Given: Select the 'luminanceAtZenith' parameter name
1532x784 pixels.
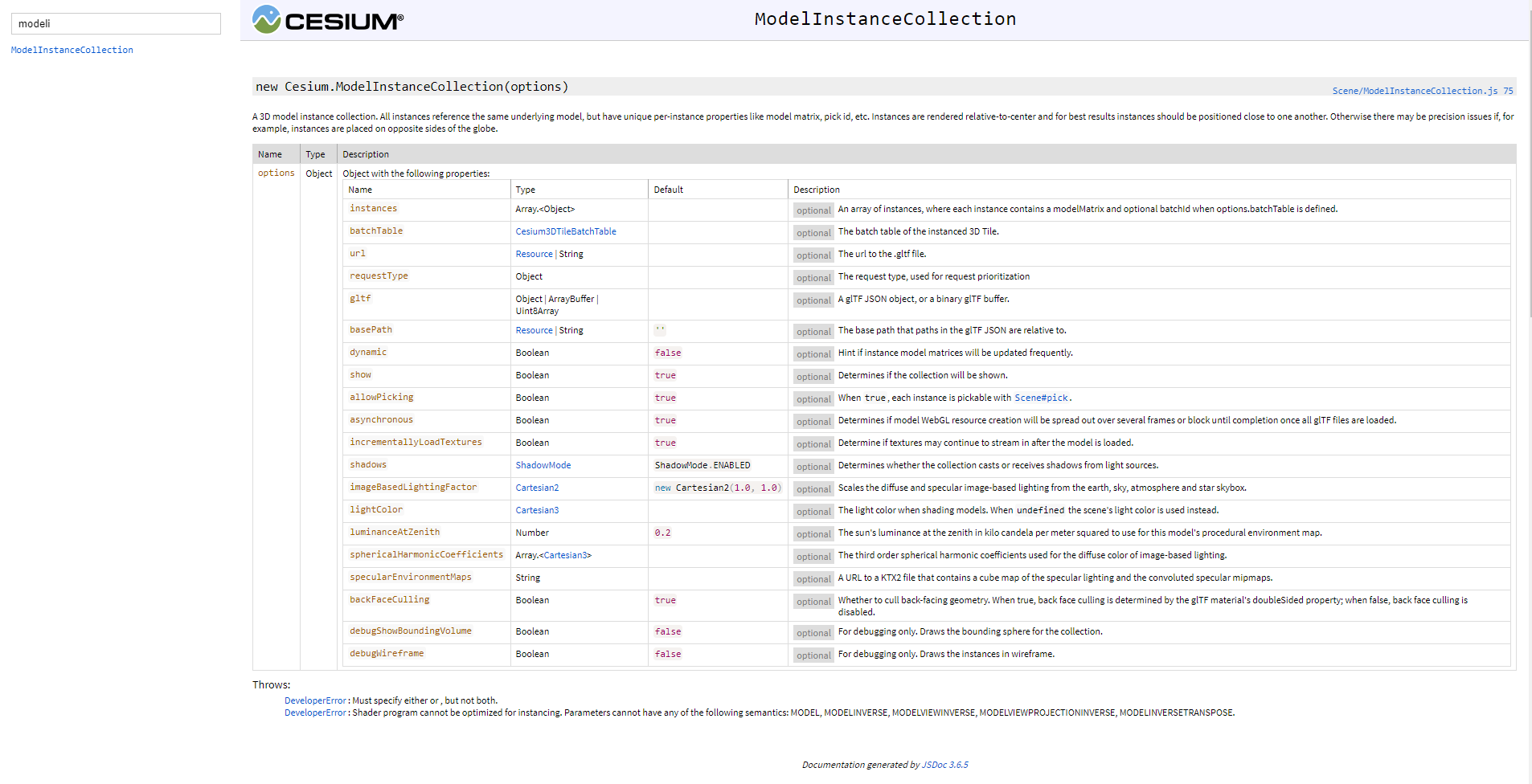Looking at the screenshot, I should [395, 532].
